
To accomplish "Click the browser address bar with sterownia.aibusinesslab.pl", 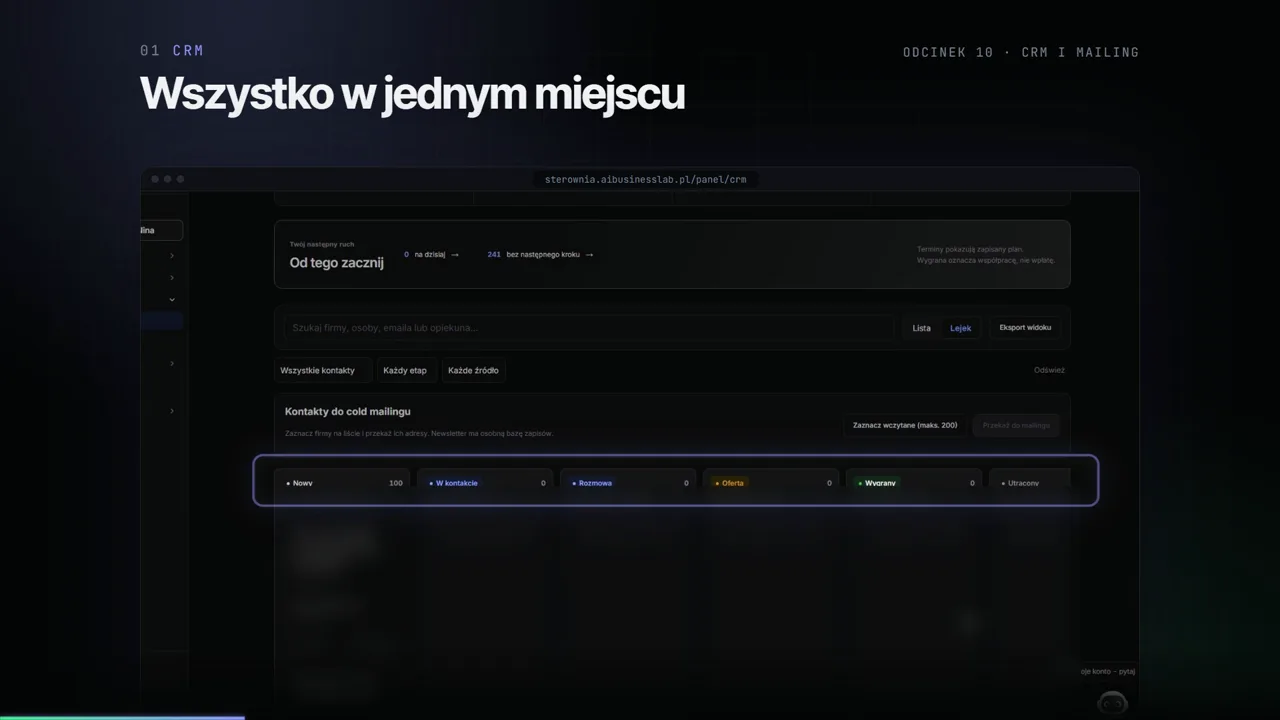I will click(645, 180).
